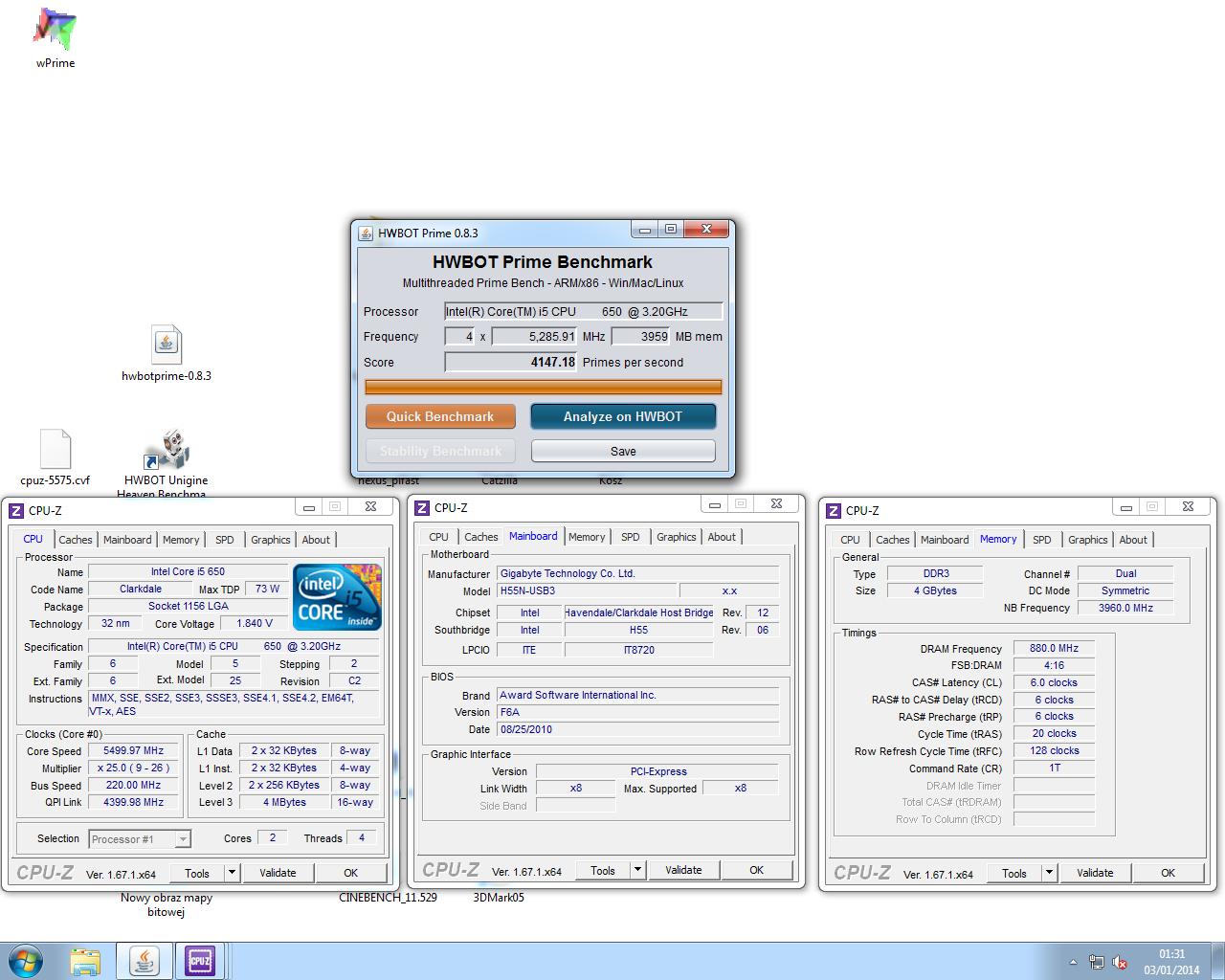1225x980 pixels.
Task: Switch to the Java taskbar button
Action: 144,961
